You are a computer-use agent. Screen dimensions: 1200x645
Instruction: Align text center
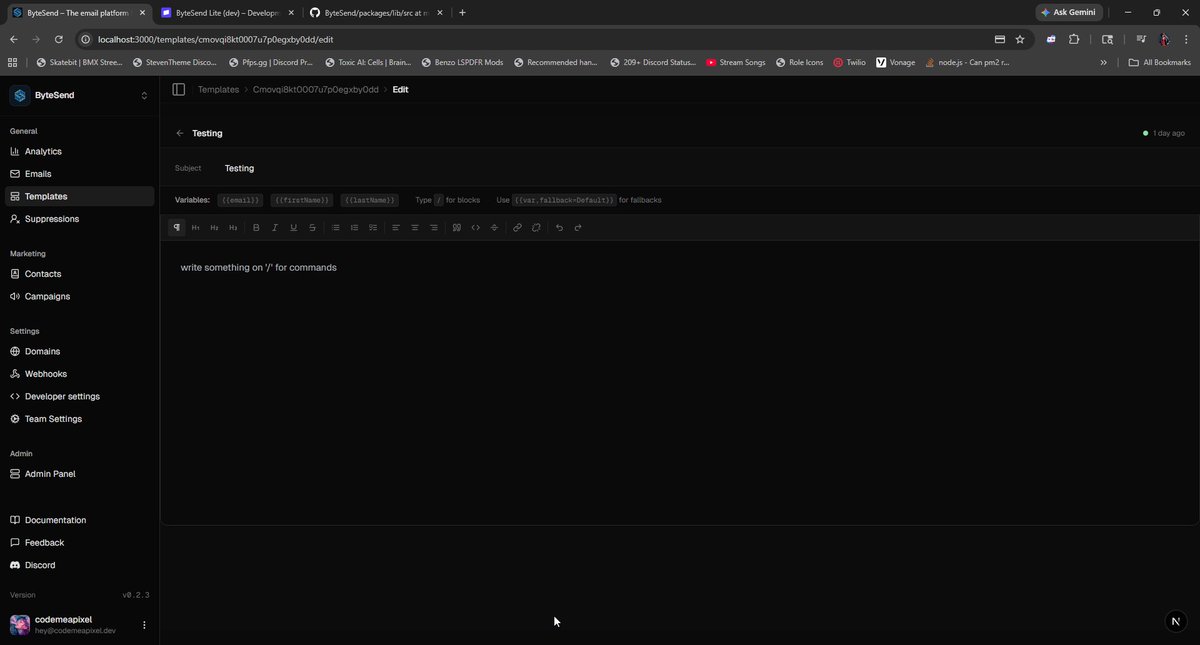415,227
